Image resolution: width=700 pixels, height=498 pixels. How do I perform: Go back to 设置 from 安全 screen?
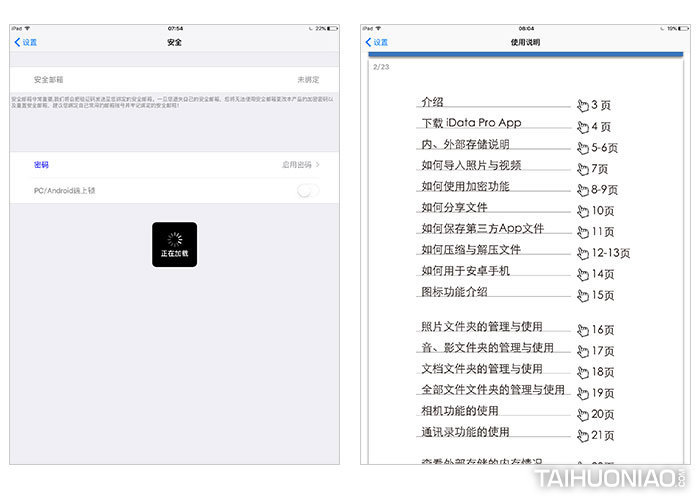pos(26,42)
